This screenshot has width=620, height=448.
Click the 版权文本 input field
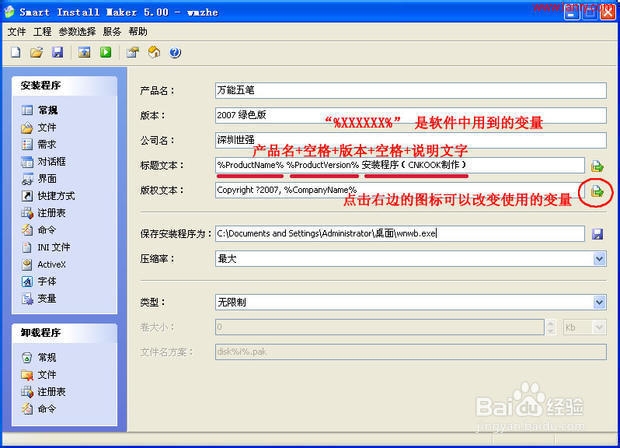pos(400,190)
